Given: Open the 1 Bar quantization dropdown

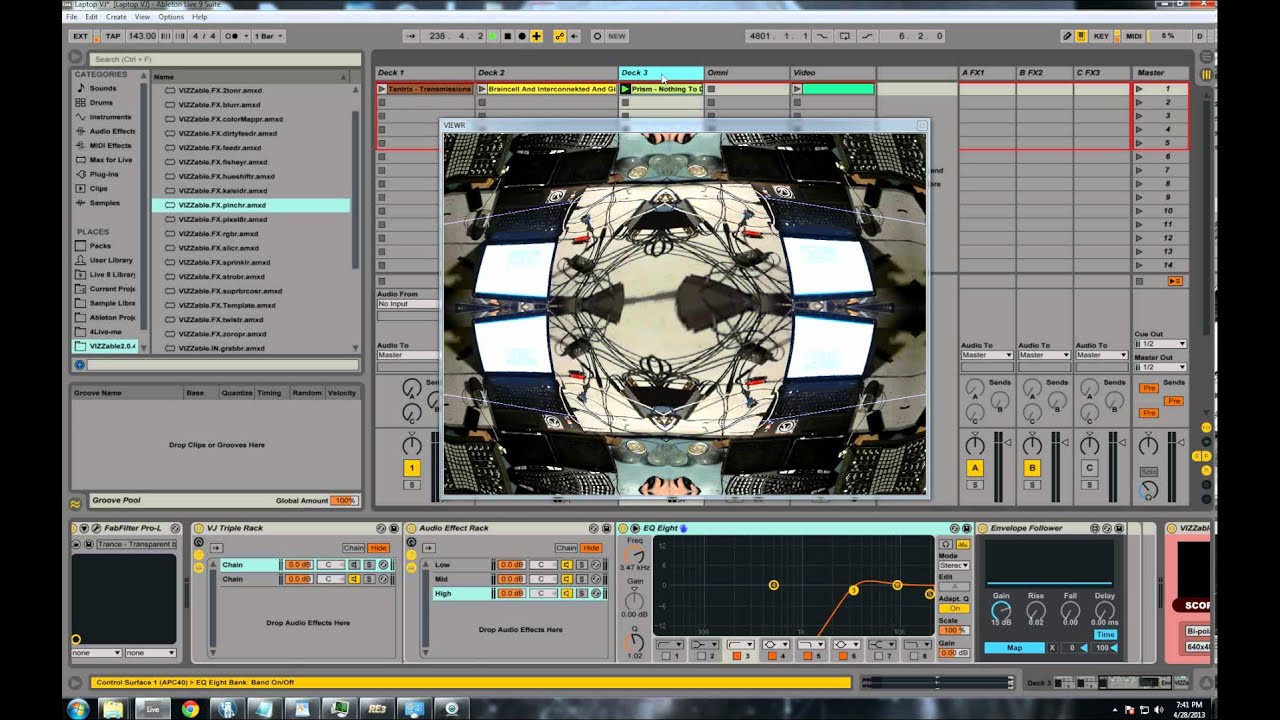Looking at the screenshot, I should tap(269, 36).
